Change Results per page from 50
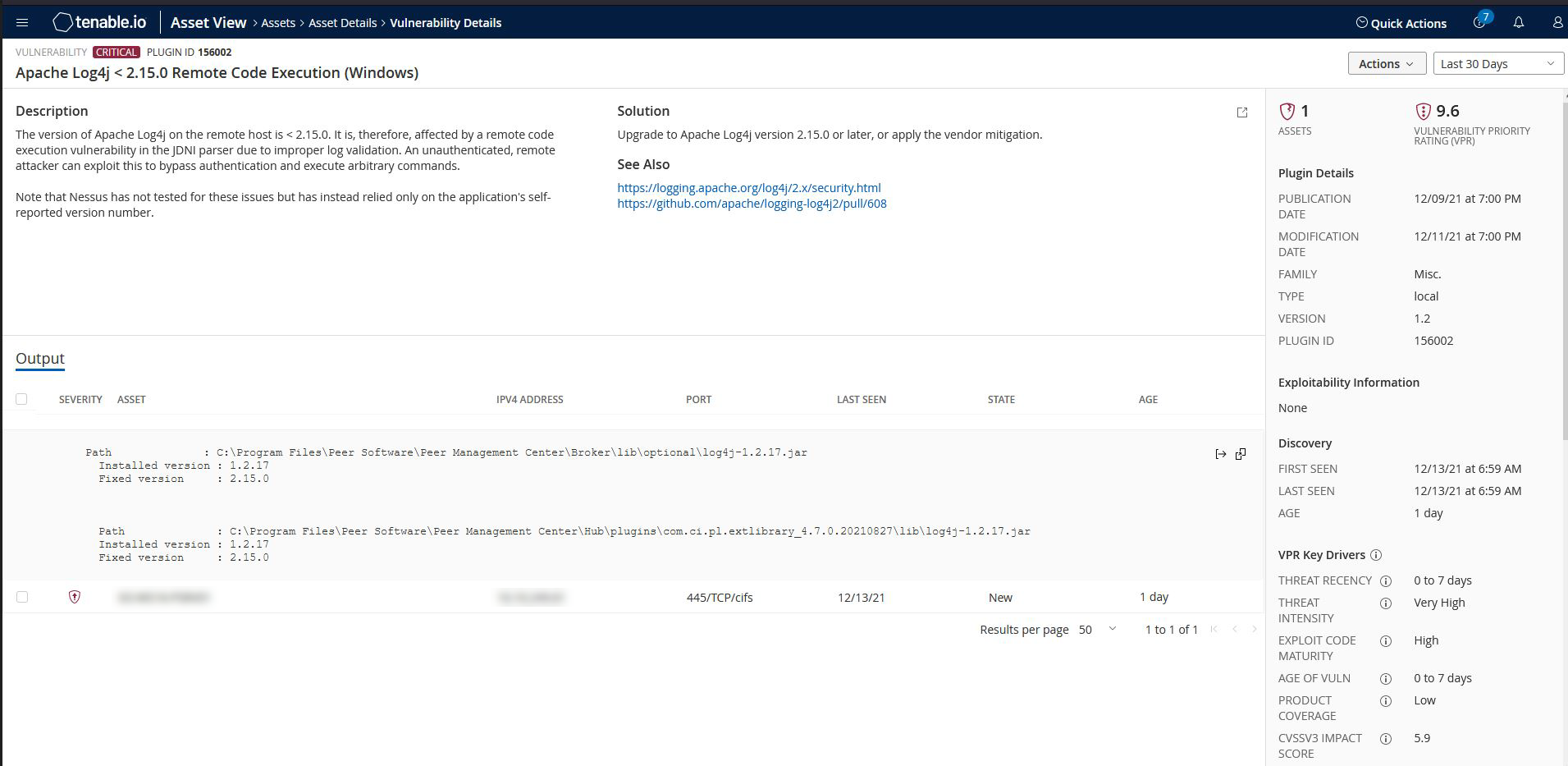This screenshot has height=766, width=1568. click(1096, 629)
